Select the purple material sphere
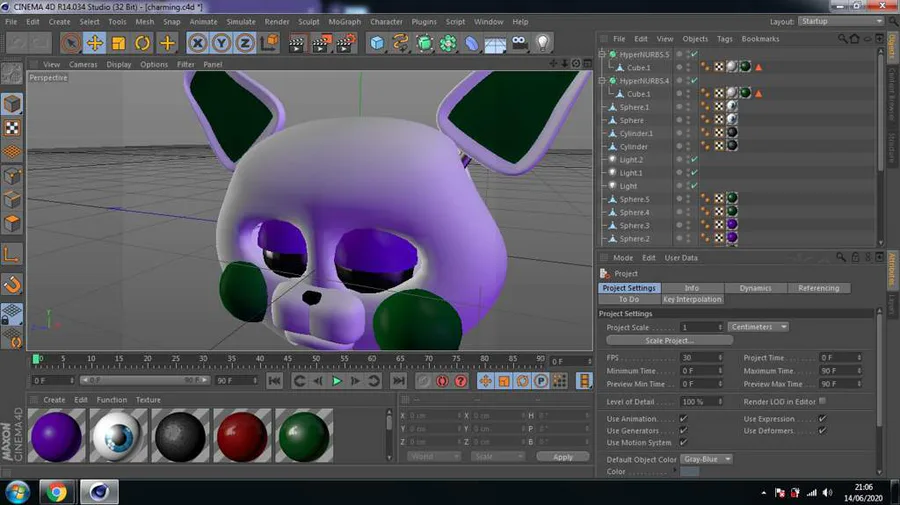This screenshot has width=900, height=505. (56, 436)
